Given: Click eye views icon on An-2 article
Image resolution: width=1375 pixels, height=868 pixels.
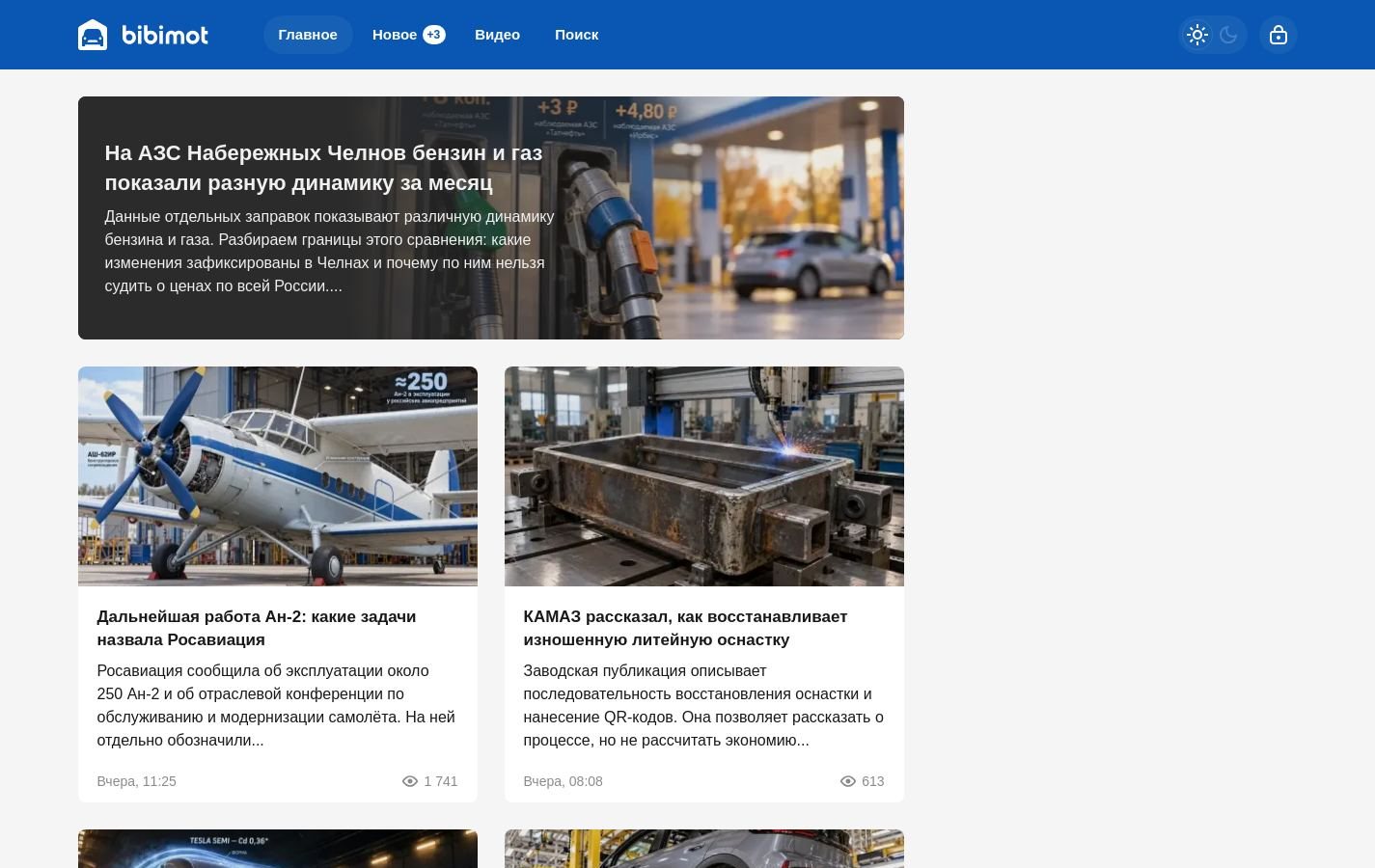Looking at the screenshot, I should tap(409, 781).
